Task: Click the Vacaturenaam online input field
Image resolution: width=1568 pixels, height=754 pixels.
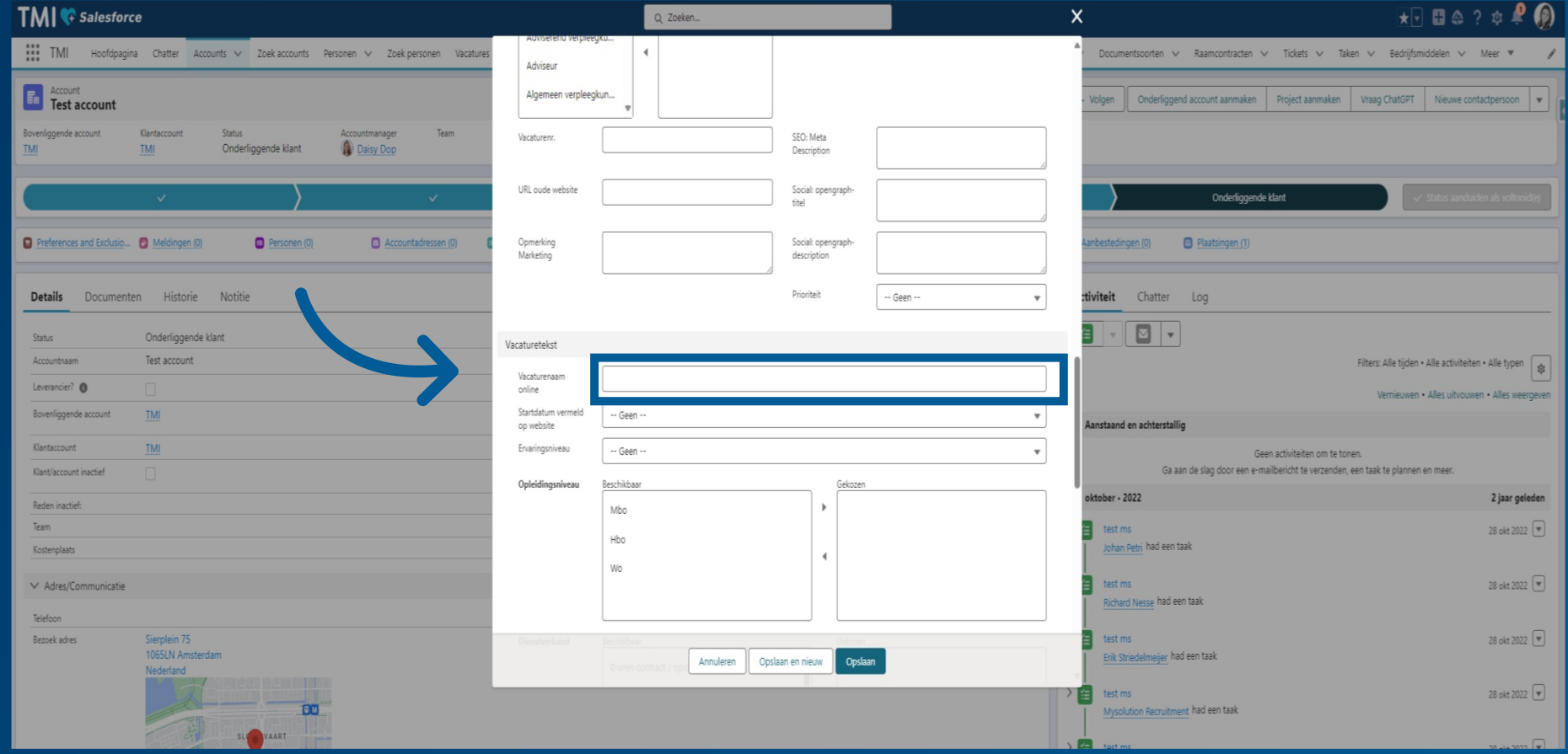Action: tap(824, 379)
